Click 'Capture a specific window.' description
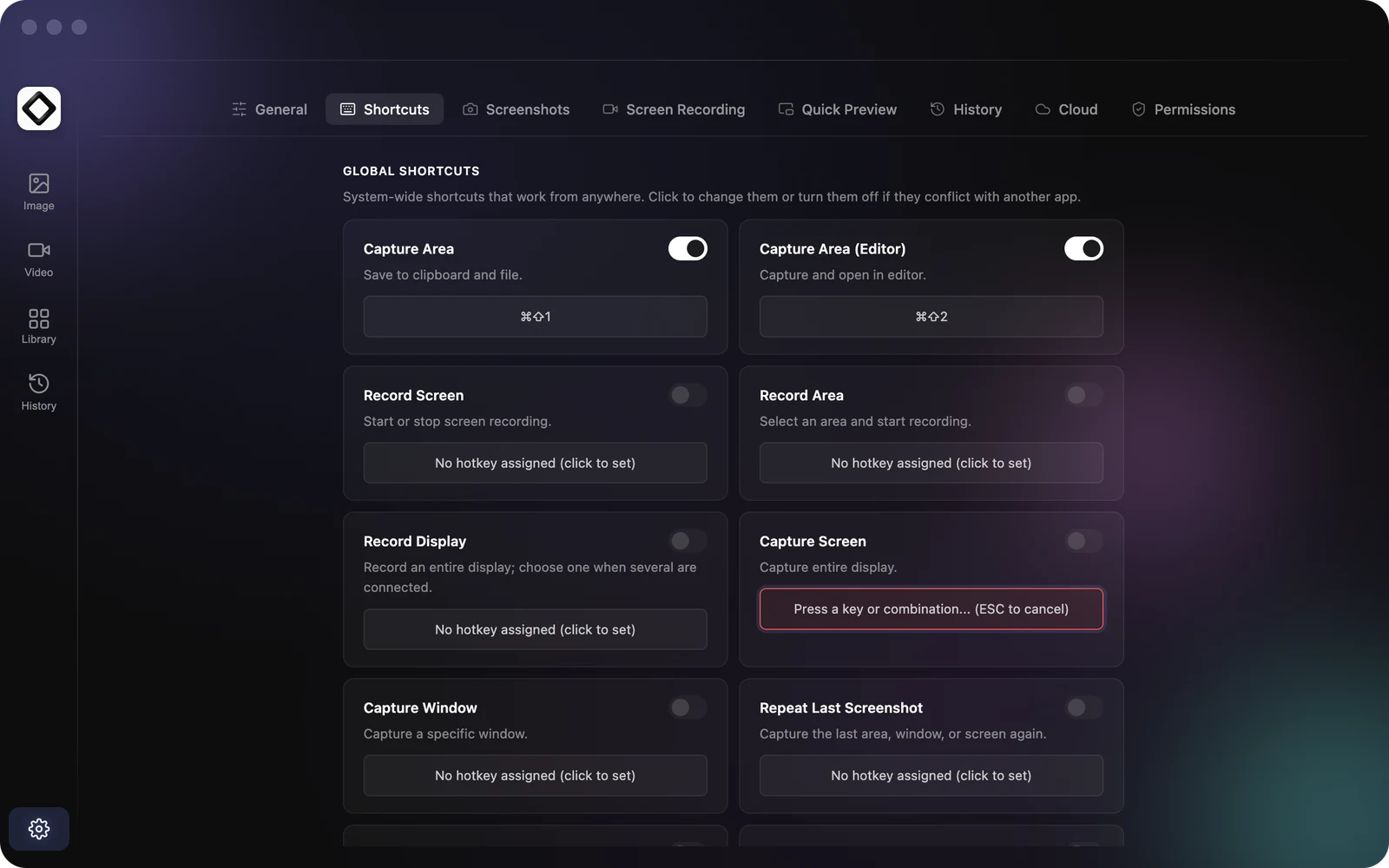 point(445,733)
